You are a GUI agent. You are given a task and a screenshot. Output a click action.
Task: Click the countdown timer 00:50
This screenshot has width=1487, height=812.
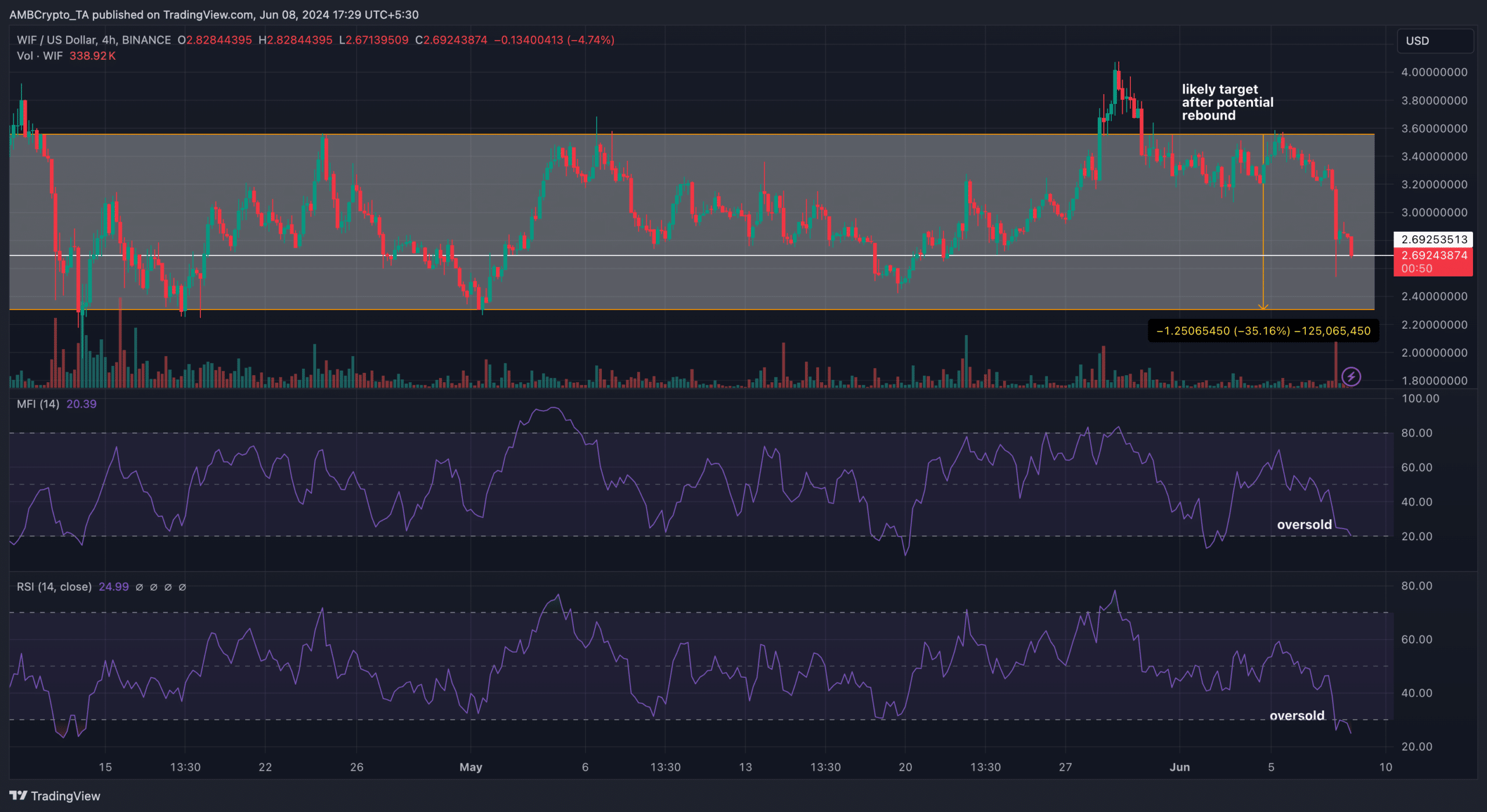tap(1417, 268)
